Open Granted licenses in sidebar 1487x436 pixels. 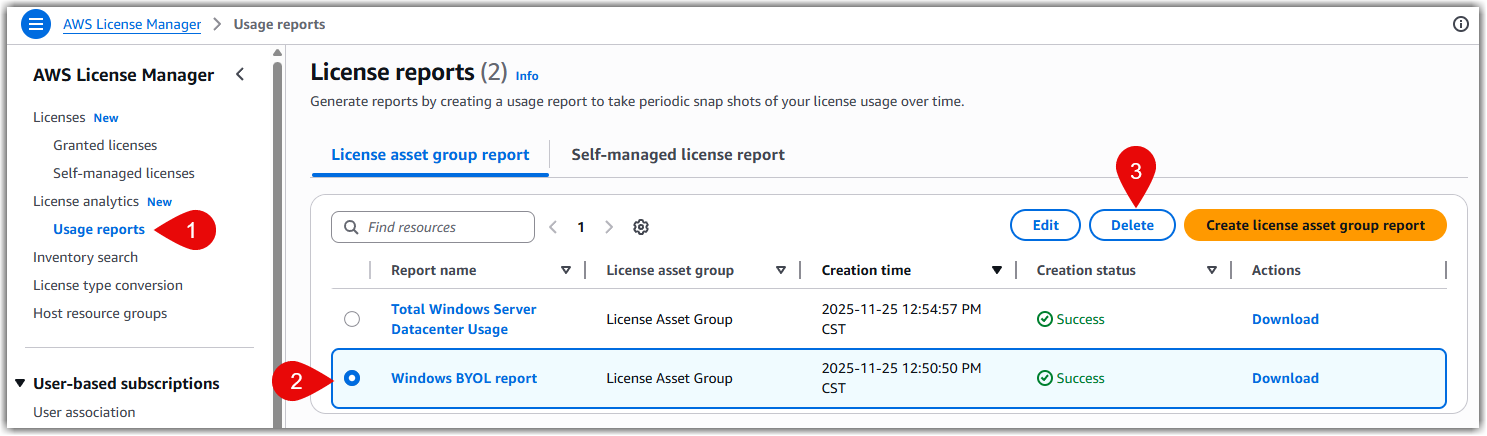105,145
